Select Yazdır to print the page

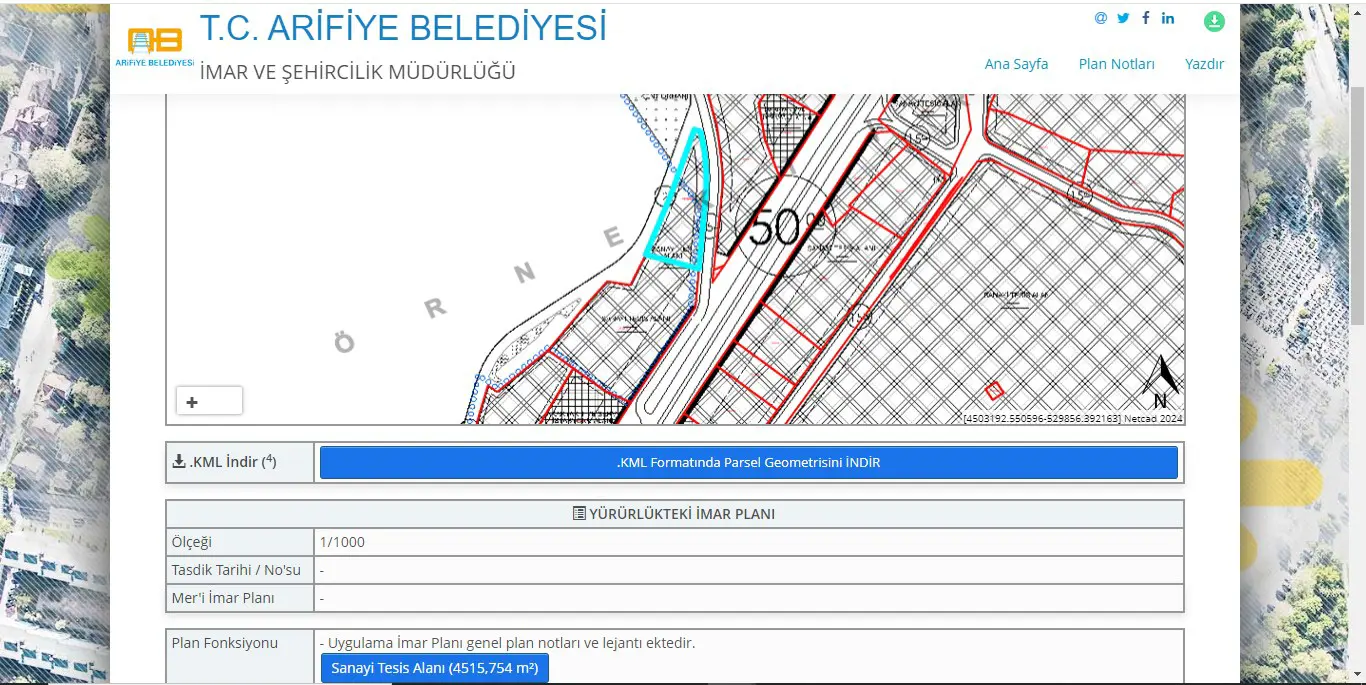point(1204,64)
